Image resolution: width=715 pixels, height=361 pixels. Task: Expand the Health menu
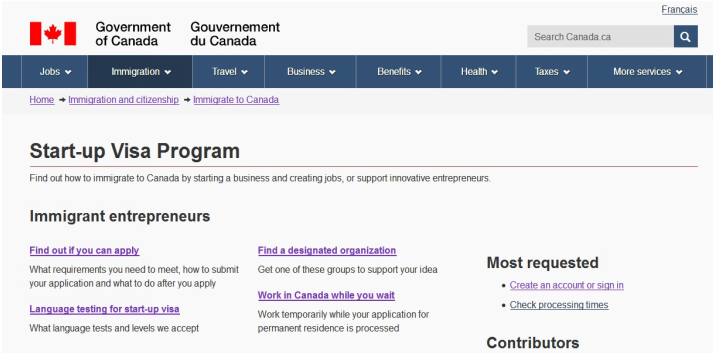tap(478, 72)
